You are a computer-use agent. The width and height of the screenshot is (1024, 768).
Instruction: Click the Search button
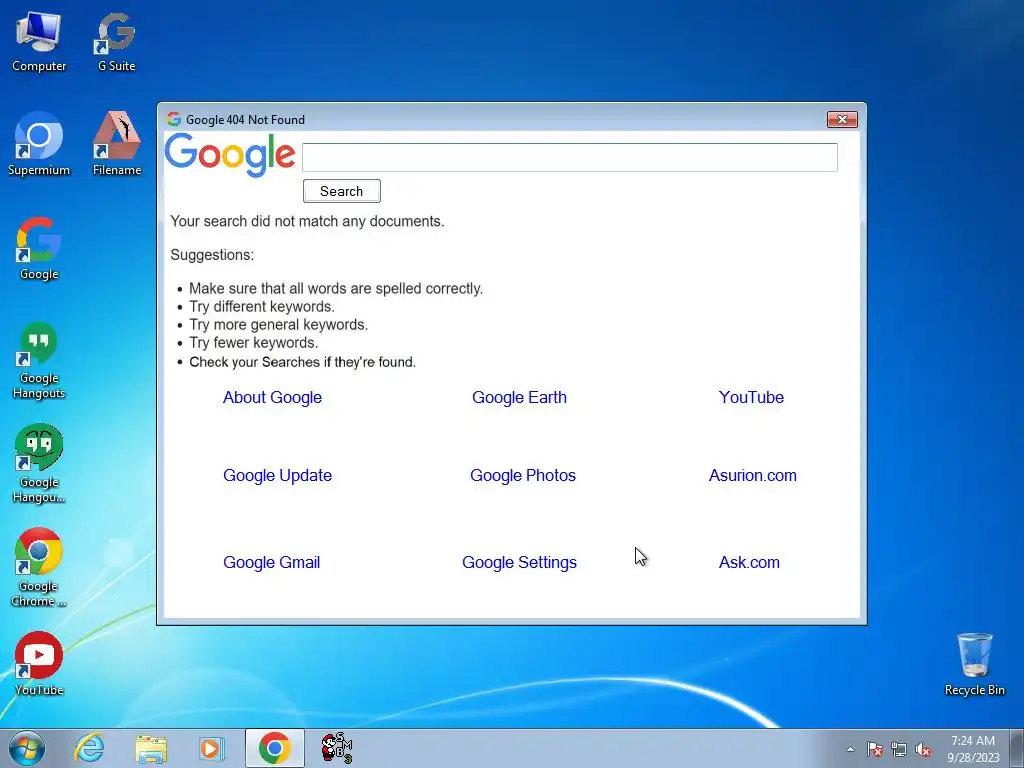(342, 191)
